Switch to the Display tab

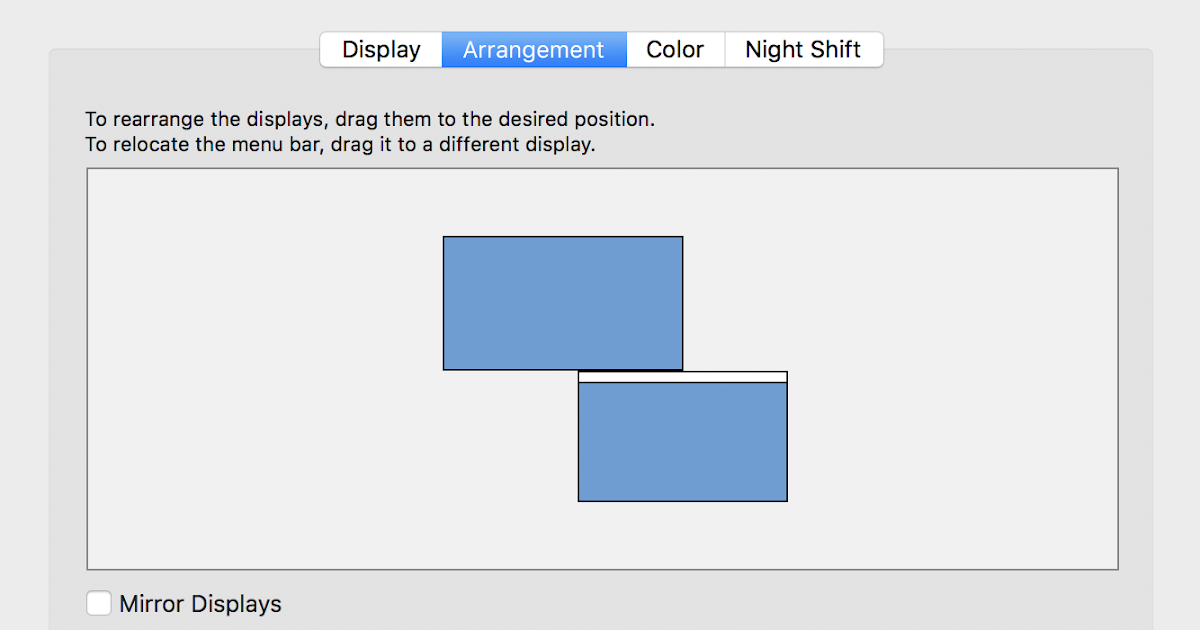(x=380, y=49)
